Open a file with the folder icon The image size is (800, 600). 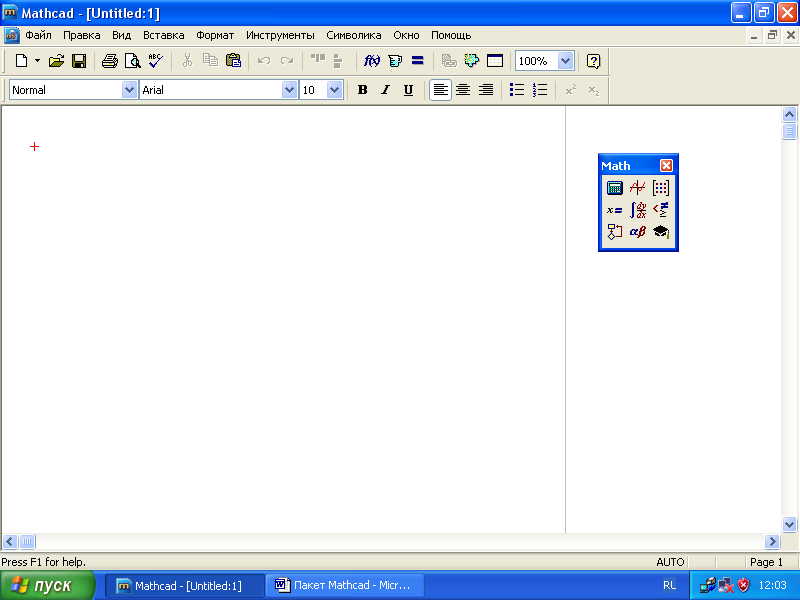(x=56, y=61)
